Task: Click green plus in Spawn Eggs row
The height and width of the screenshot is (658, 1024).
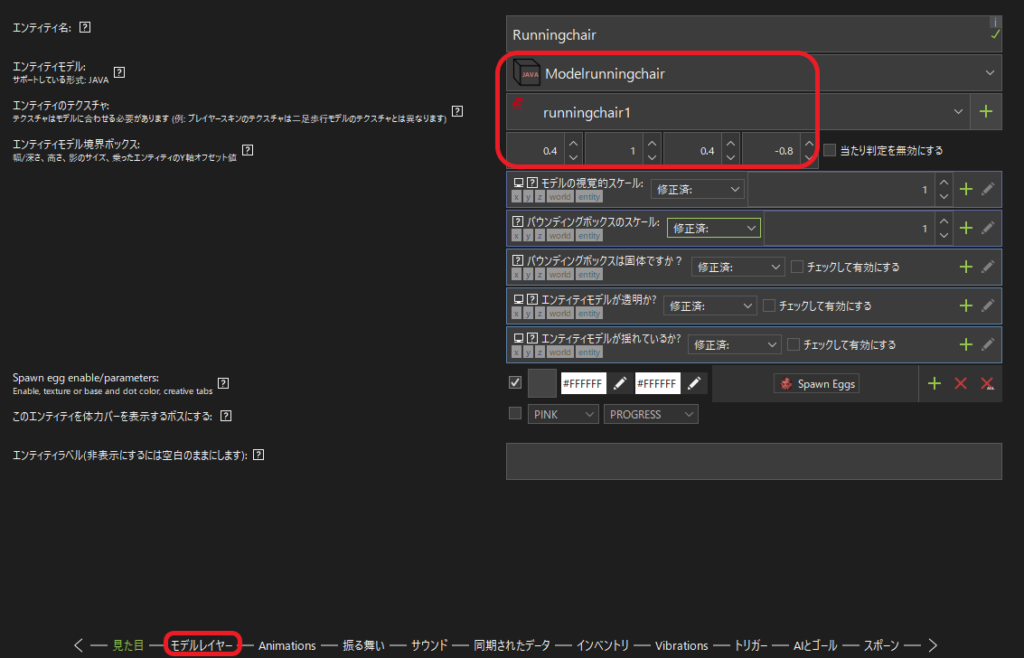Action: click(x=934, y=383)
